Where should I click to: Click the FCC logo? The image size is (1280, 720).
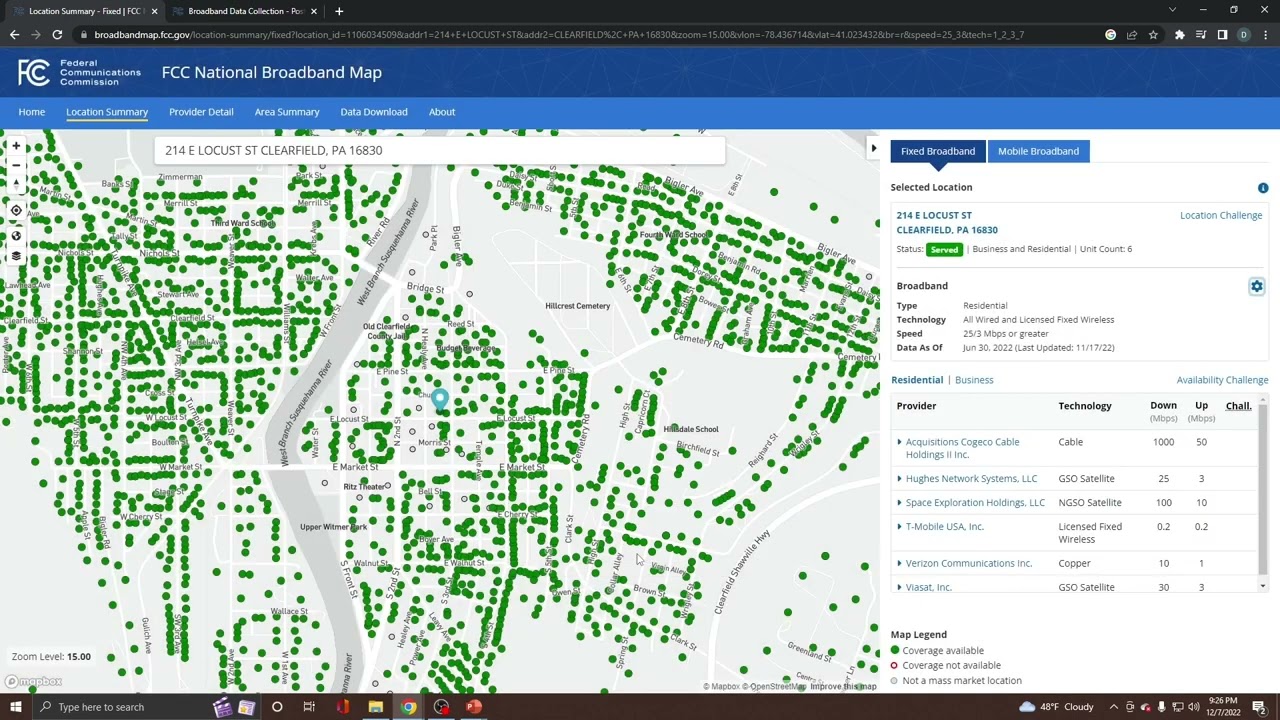tap(33, 72)
